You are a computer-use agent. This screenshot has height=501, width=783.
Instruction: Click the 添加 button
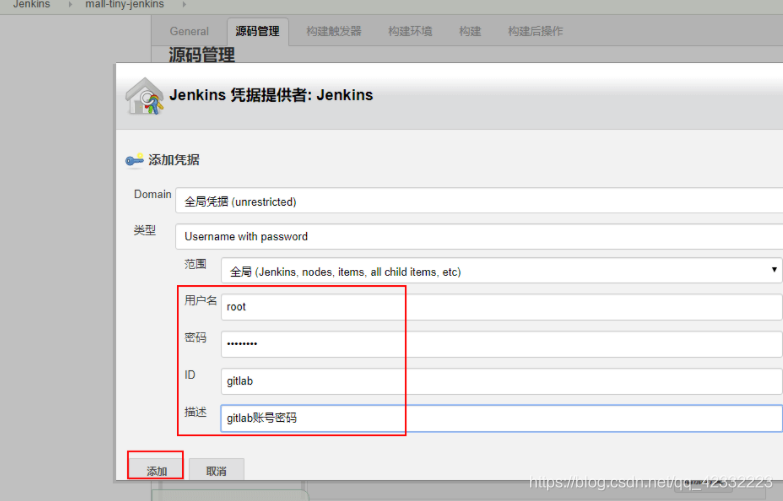pyautogui.click(x=156, y=470)
